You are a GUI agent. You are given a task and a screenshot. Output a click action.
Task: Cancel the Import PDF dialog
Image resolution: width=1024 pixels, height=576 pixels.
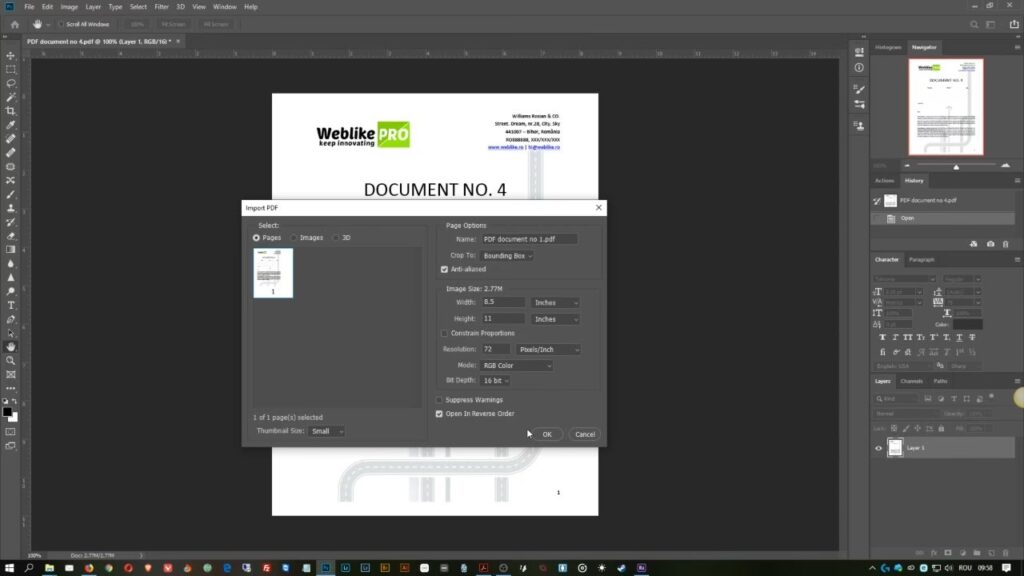(585, 434)
